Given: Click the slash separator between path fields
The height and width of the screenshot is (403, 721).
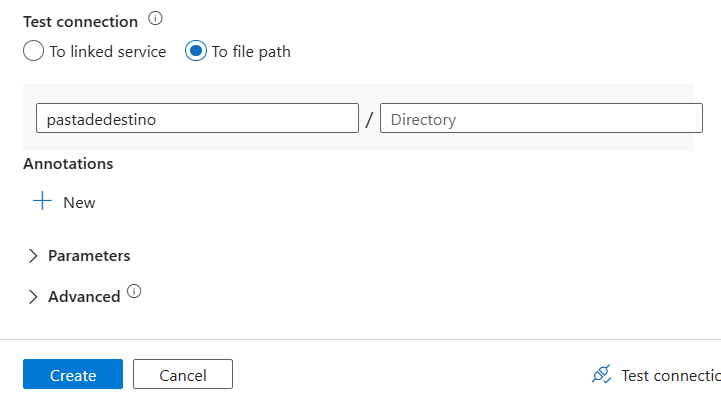Looking at the screenshot, I should [369, 120].
